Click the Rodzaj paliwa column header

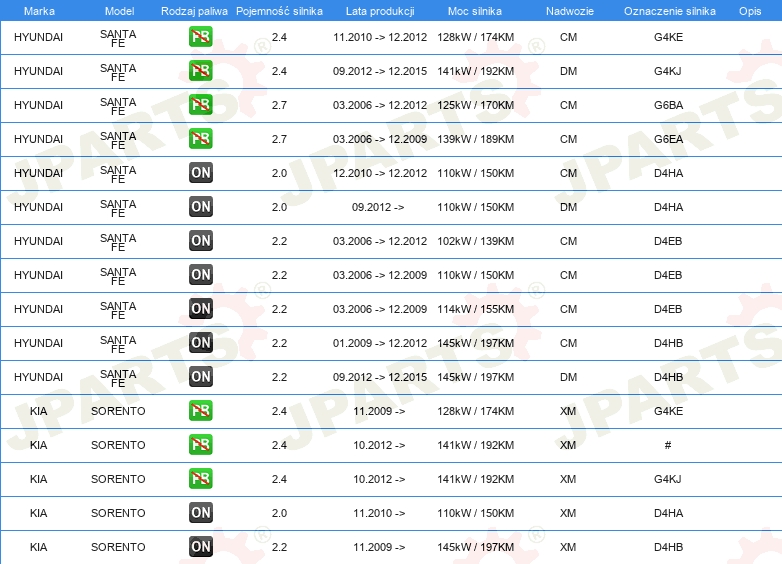coord(193,10)
